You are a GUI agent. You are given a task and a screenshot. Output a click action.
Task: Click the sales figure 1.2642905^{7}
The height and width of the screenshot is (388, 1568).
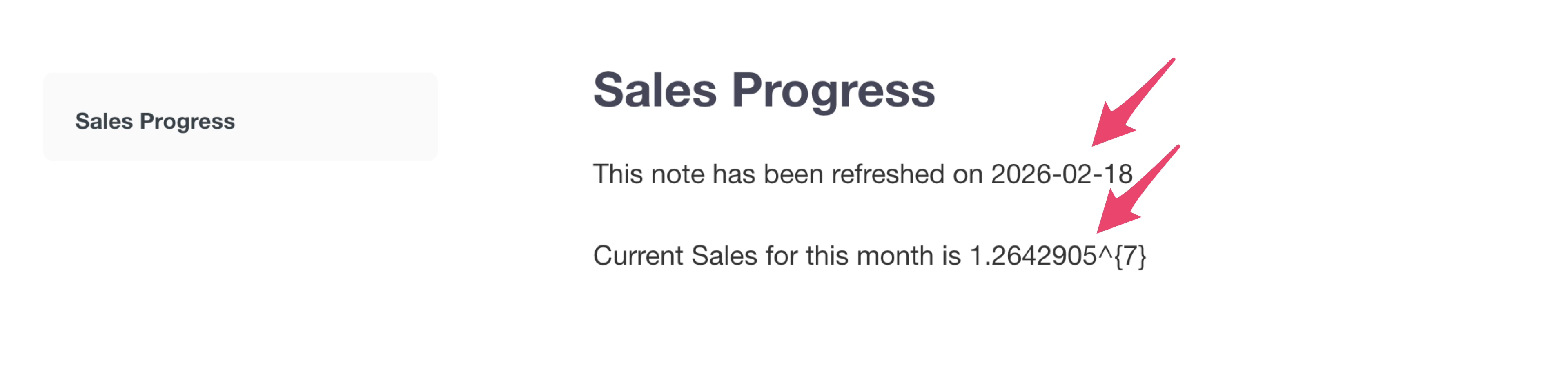click(1057, 256)
